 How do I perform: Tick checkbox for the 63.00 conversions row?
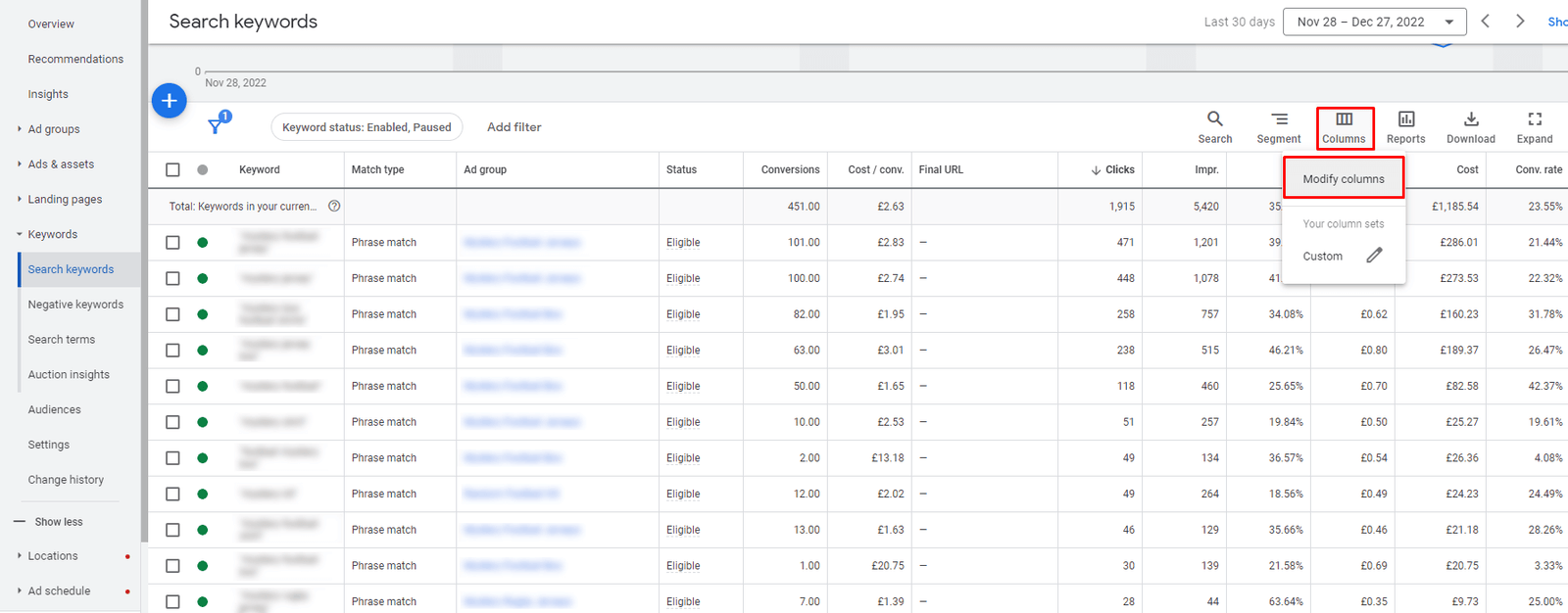pyautogui.click(x=172, y=350)
